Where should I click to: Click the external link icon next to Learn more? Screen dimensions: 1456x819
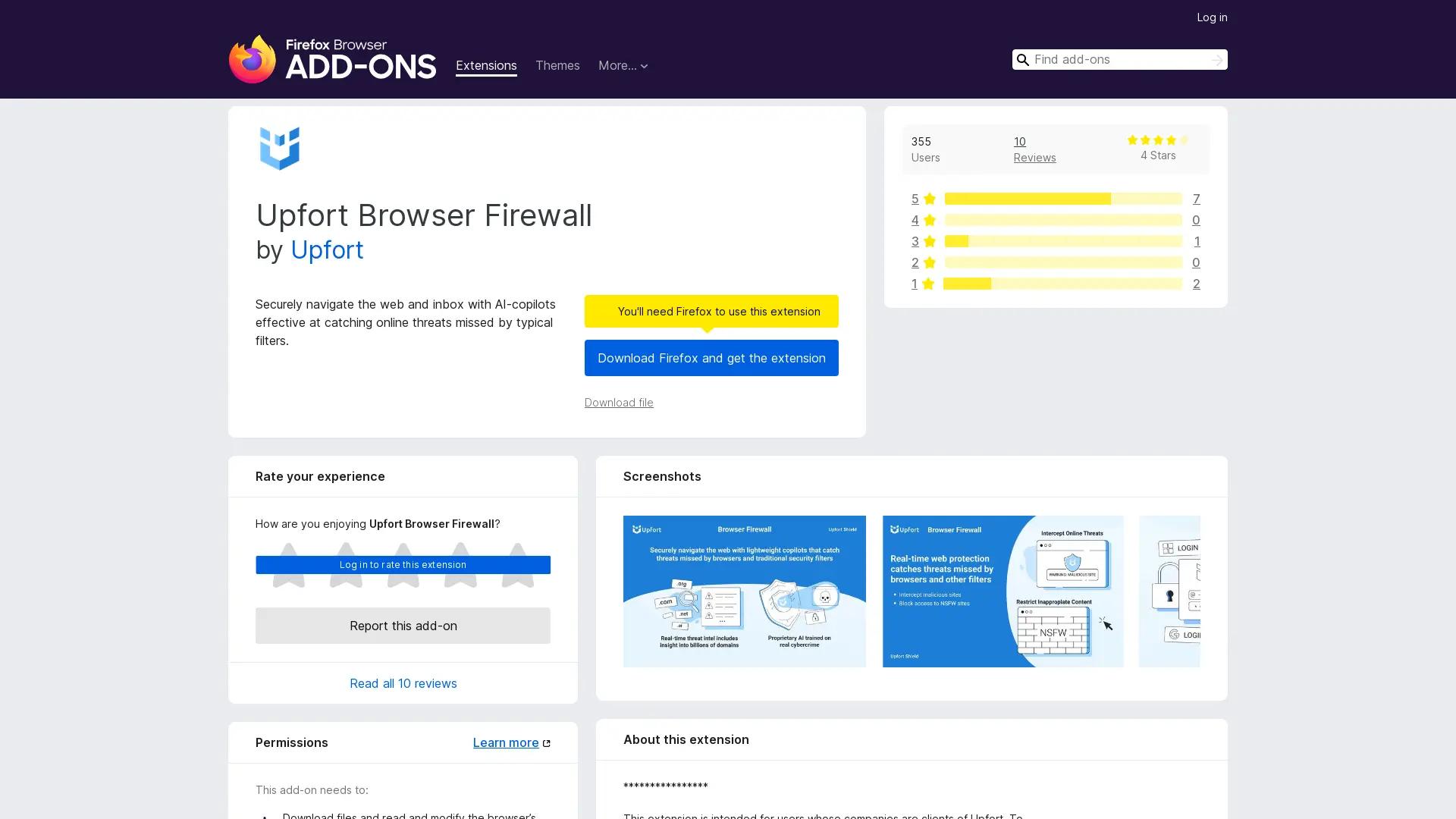[546, 742]
